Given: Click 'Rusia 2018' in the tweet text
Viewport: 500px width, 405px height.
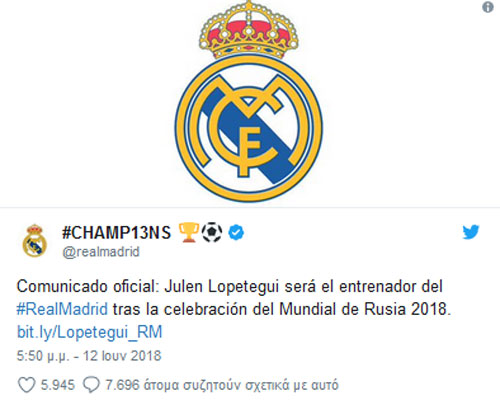Looking at the screenshot, I should (x=407, y=309).
